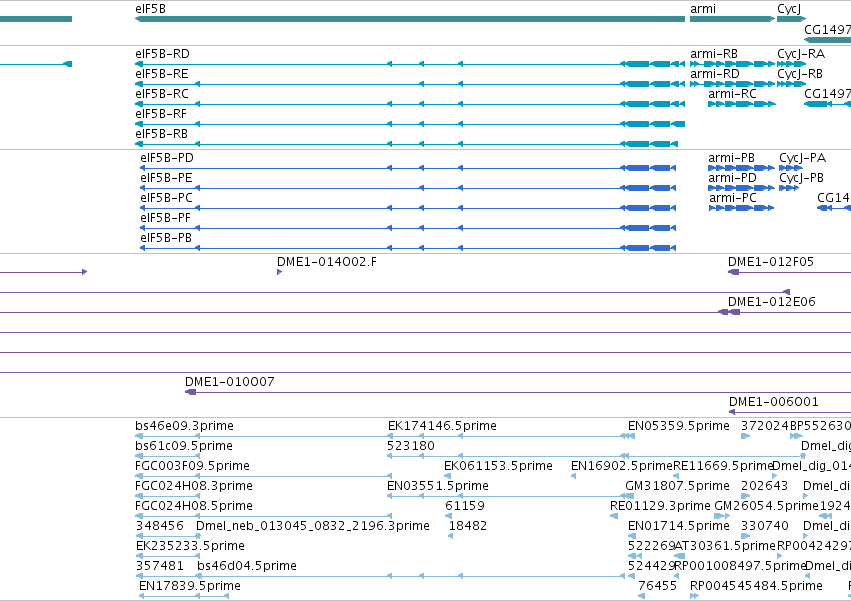
Task: Select the GM31807.5prime EST label
Action: tap(677, 486)
